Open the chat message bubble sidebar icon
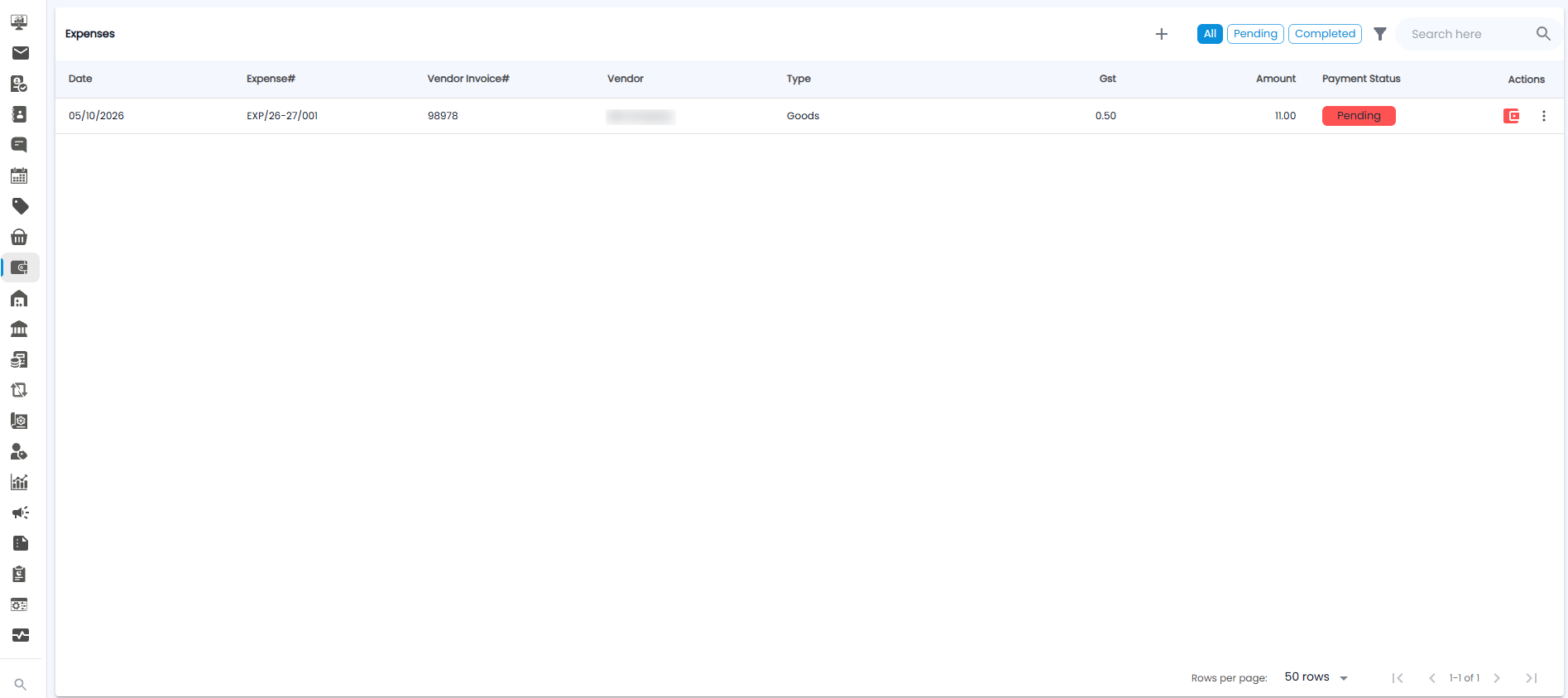 pyautogui.click(x=19, y=145)
